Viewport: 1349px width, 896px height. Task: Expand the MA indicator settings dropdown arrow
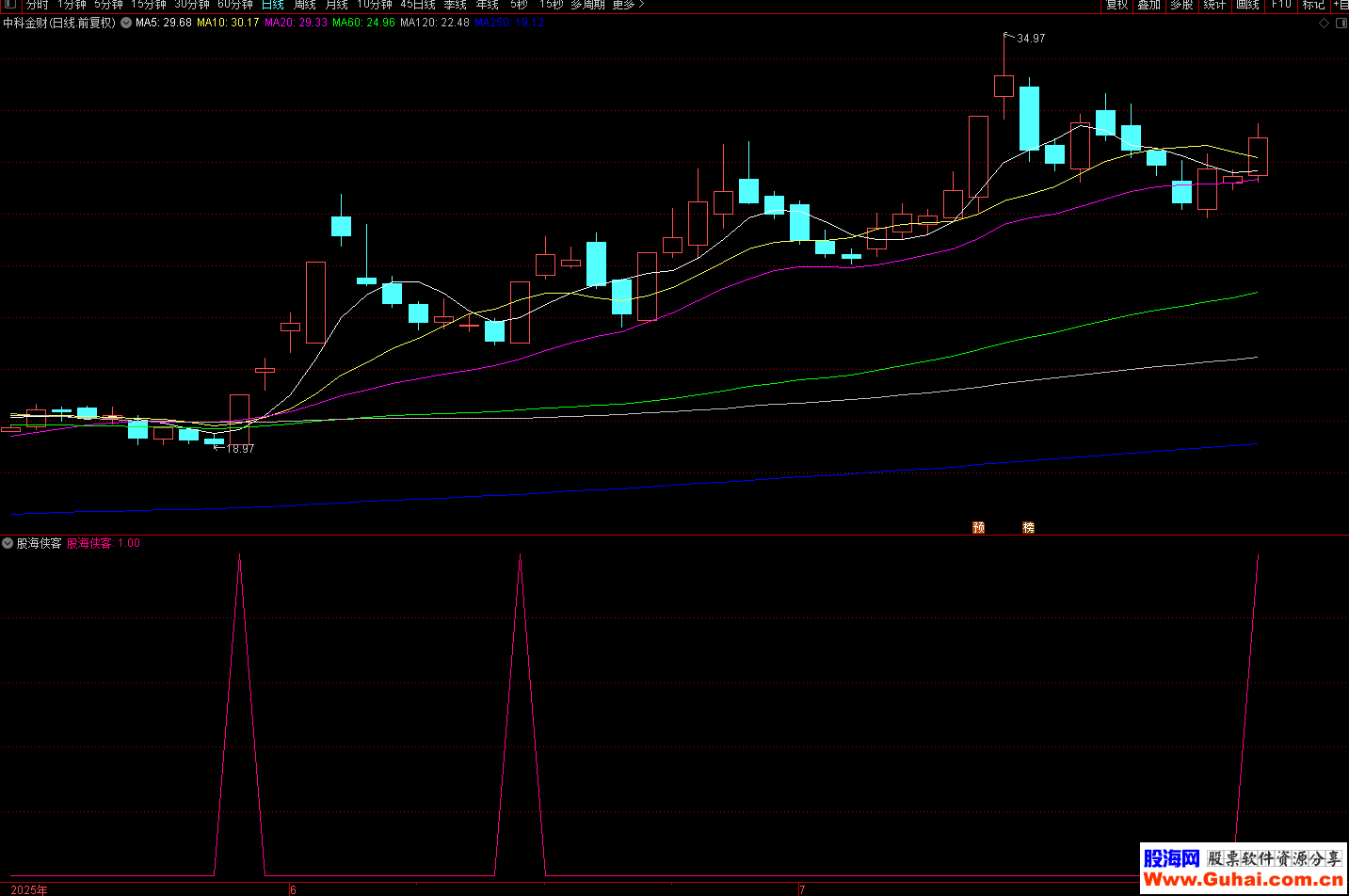pos(126,23)
